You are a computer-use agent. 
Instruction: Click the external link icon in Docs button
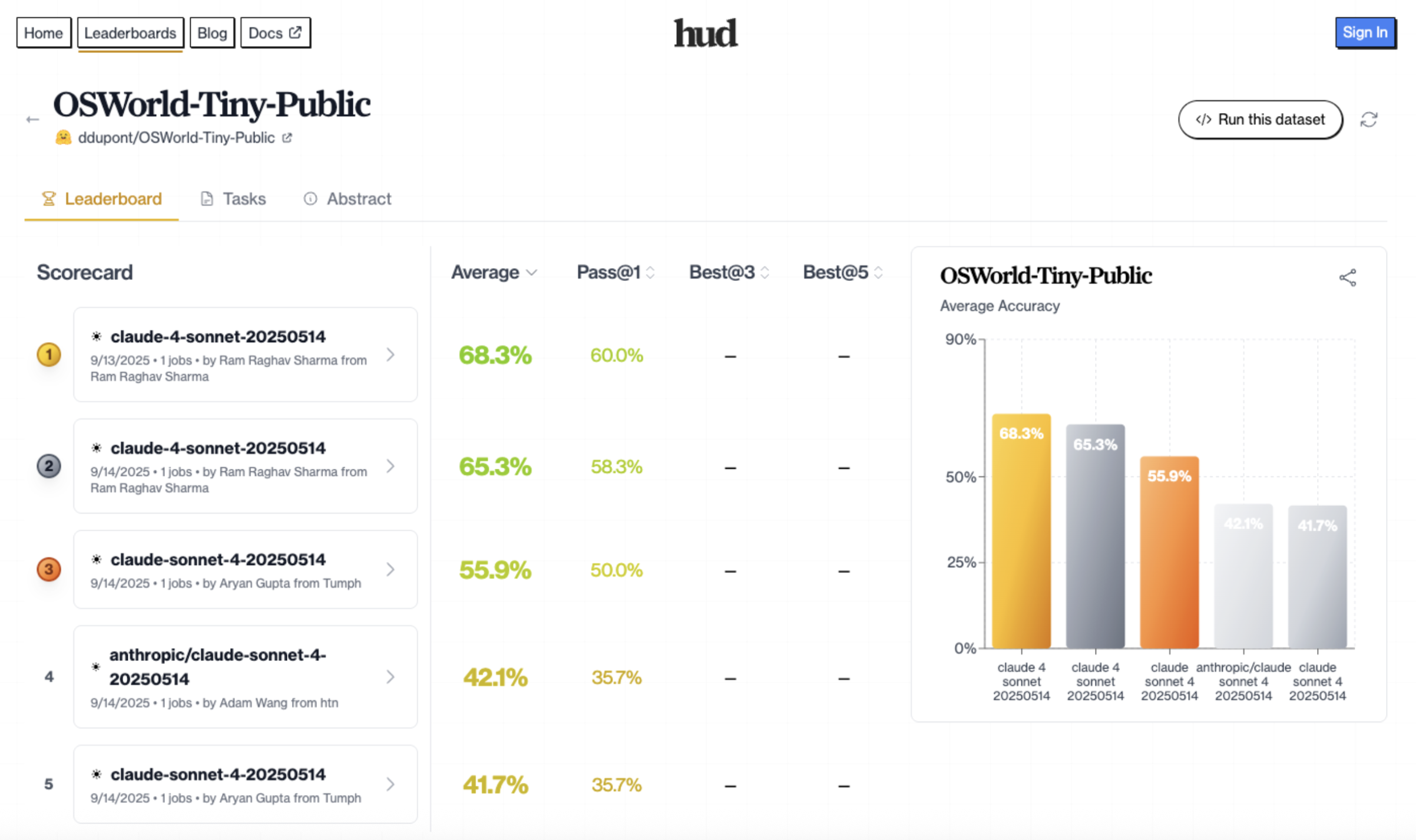coord(295,32)
